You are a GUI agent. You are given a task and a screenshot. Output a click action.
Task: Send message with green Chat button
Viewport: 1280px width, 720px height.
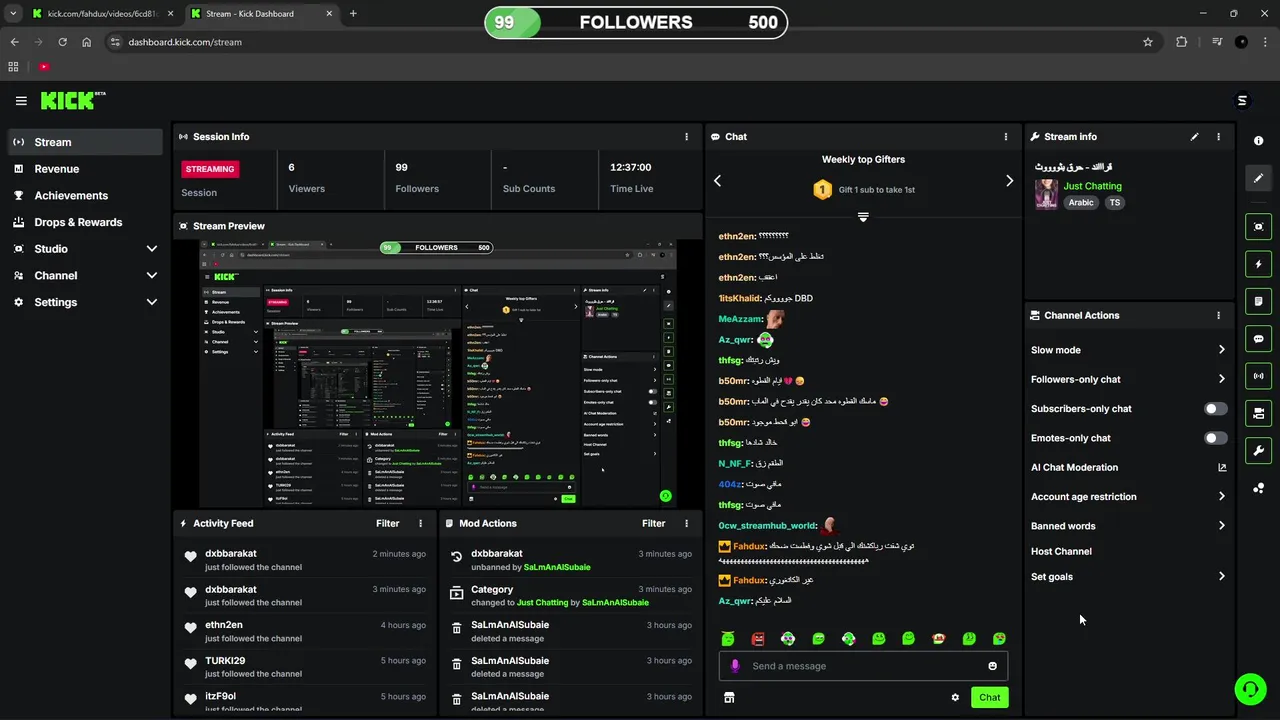[x=989, y=698]
